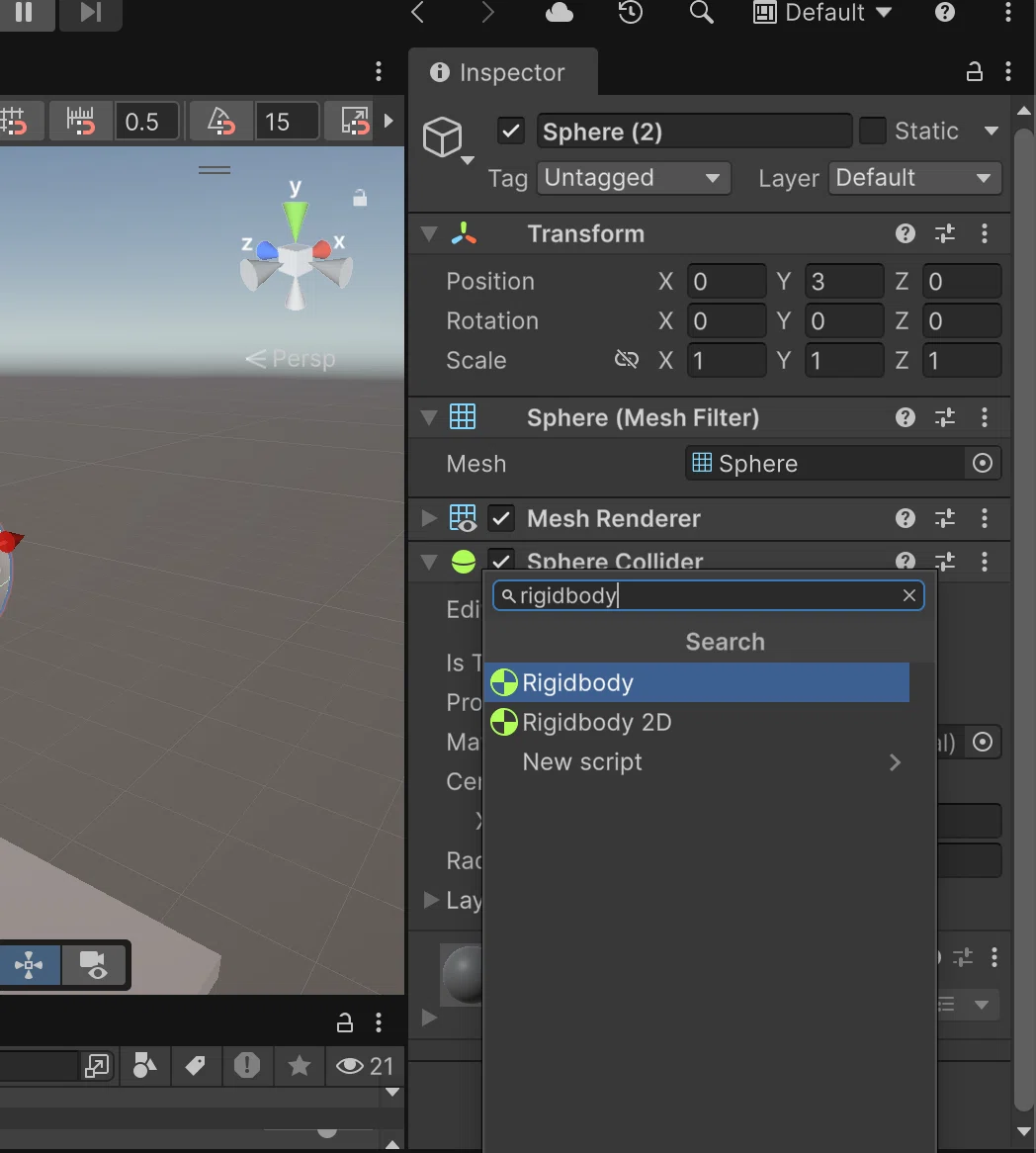Collapse the Sphere (Mesh Filter) component
The image size is (1036, 1153).
pyautogui.click(x=429, y=417)
